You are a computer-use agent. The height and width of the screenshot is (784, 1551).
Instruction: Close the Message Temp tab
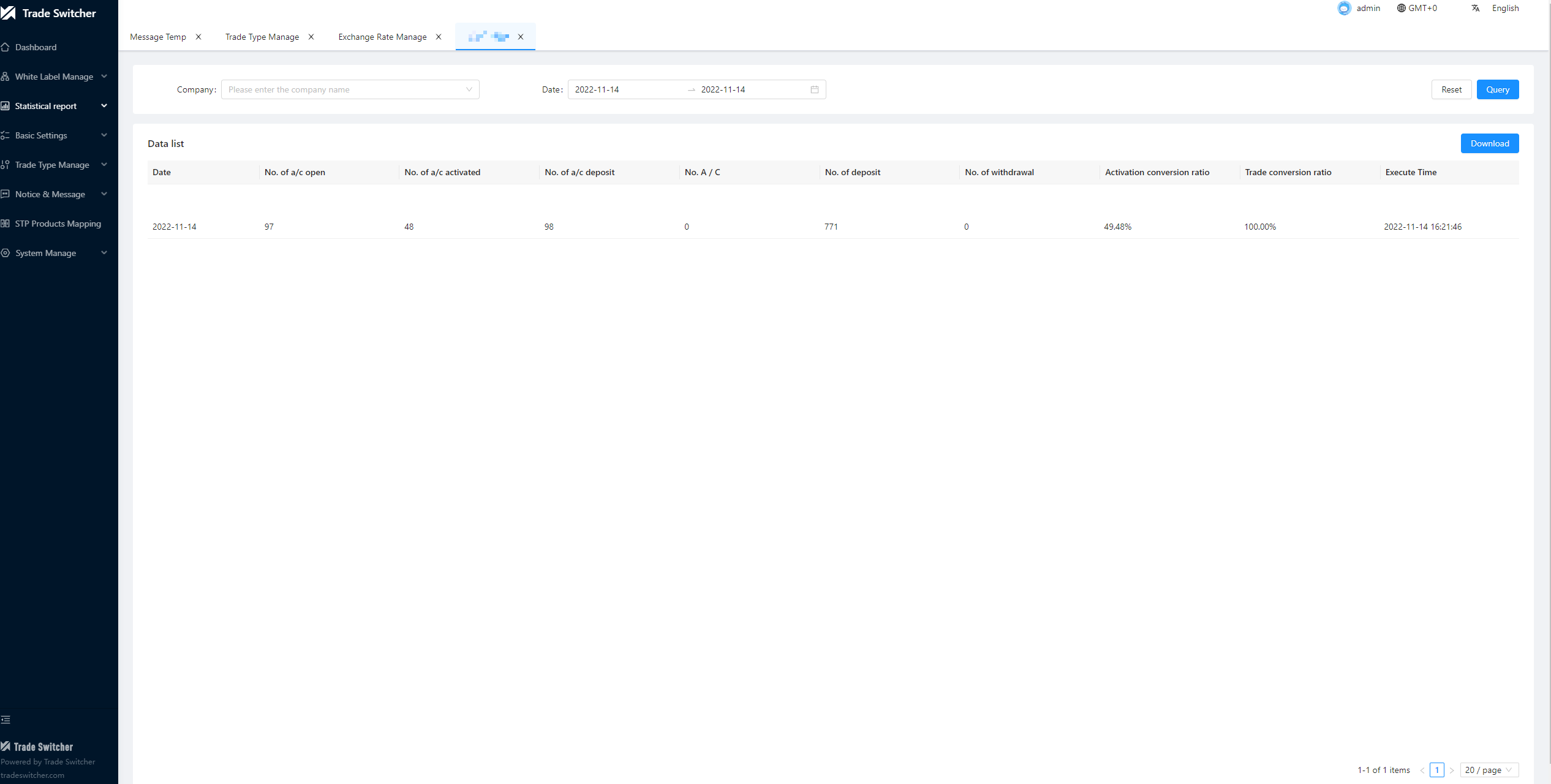click(198, 37)
